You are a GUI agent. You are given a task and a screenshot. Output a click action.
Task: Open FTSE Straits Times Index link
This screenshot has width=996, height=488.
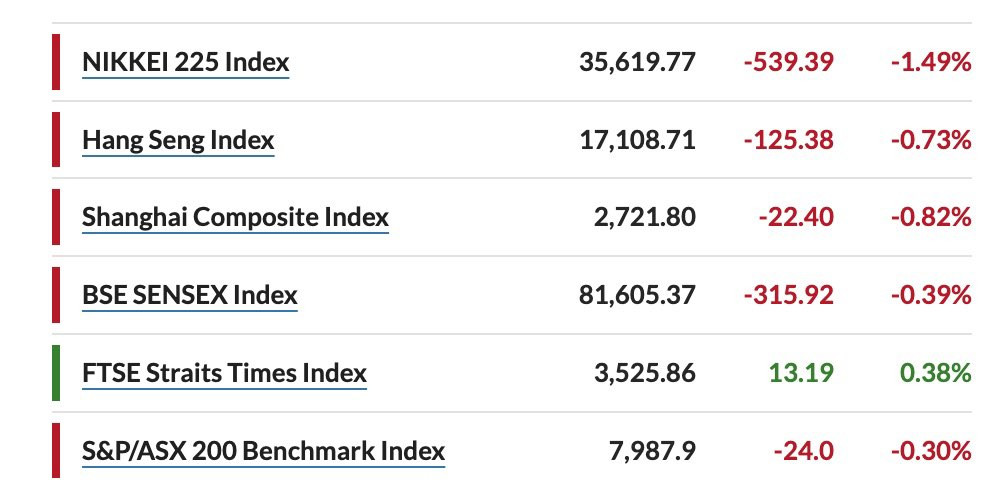225,373
